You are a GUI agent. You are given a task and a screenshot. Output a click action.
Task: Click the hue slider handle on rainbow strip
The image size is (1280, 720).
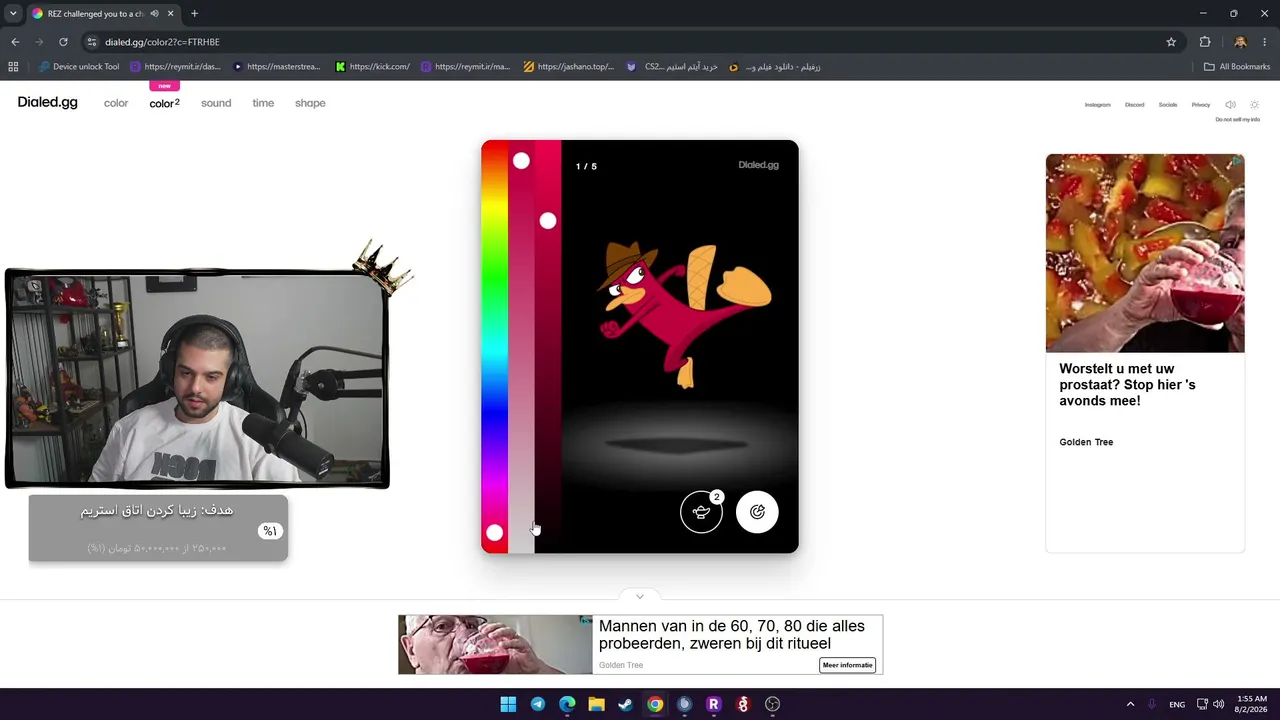click(x=494, y=533)
